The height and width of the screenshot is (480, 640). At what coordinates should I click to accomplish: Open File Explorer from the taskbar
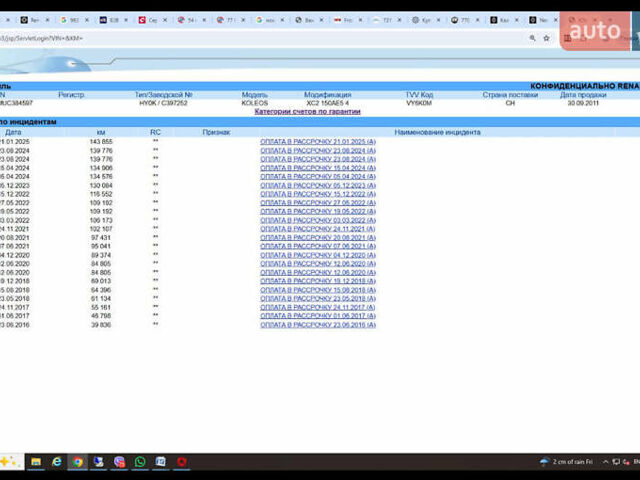pos(36,462)
